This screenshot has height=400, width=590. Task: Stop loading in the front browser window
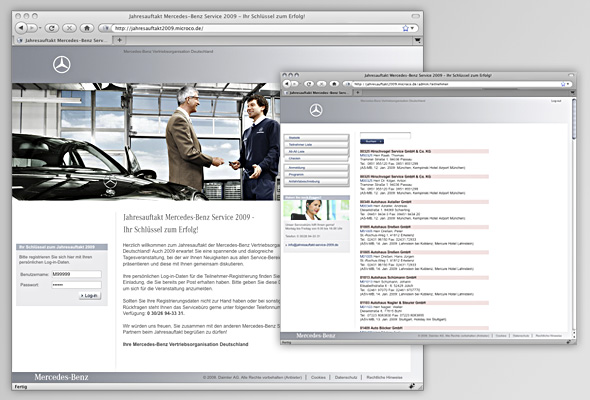321,84
